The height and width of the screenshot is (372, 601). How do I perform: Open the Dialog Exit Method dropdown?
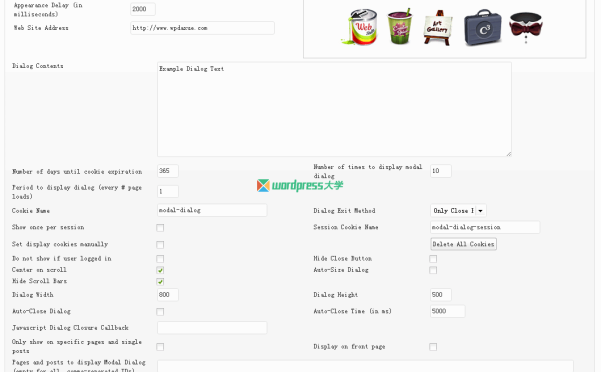(458, 211)
